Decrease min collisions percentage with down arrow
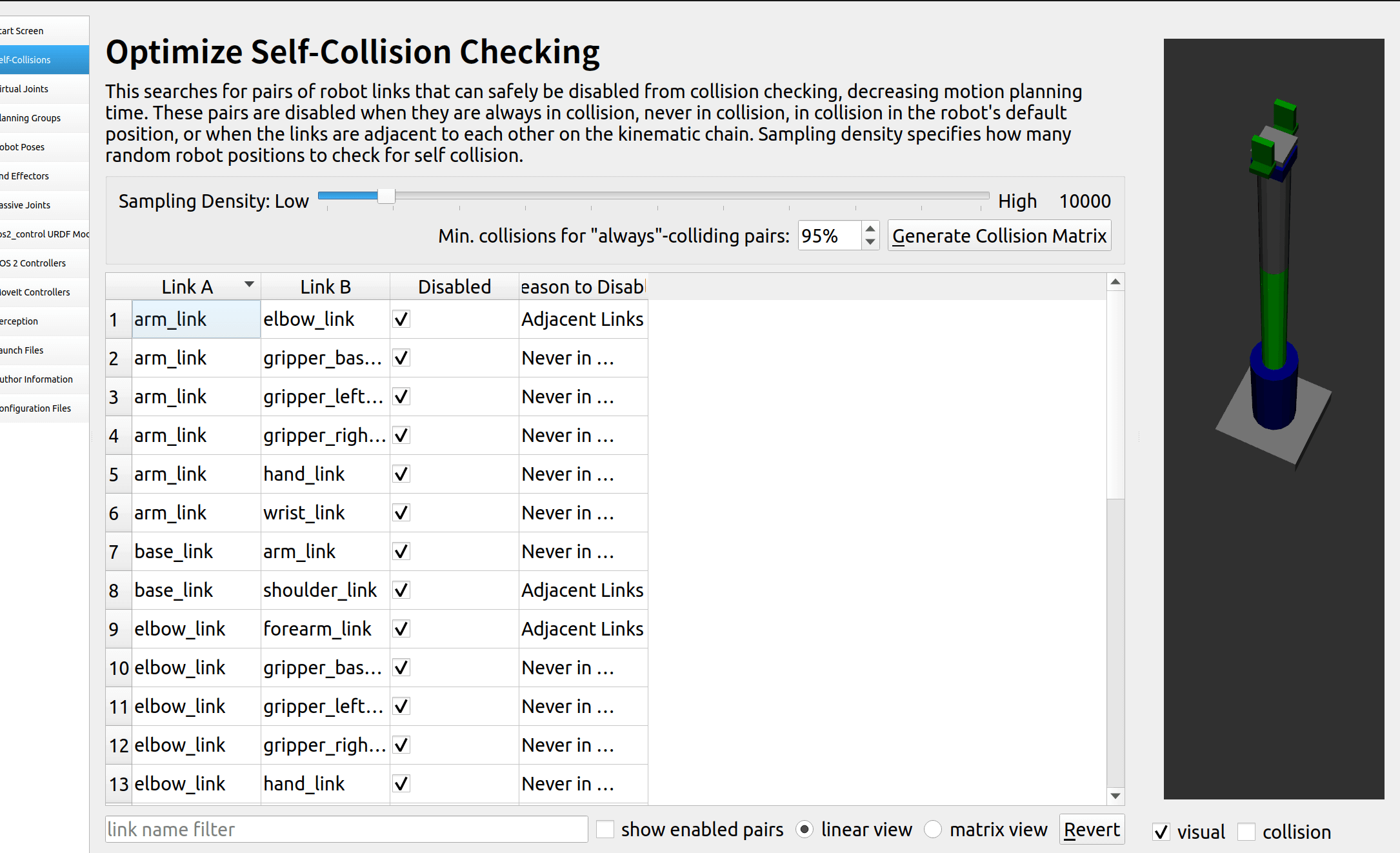The image size is (1400, 853). pos(870,242)
